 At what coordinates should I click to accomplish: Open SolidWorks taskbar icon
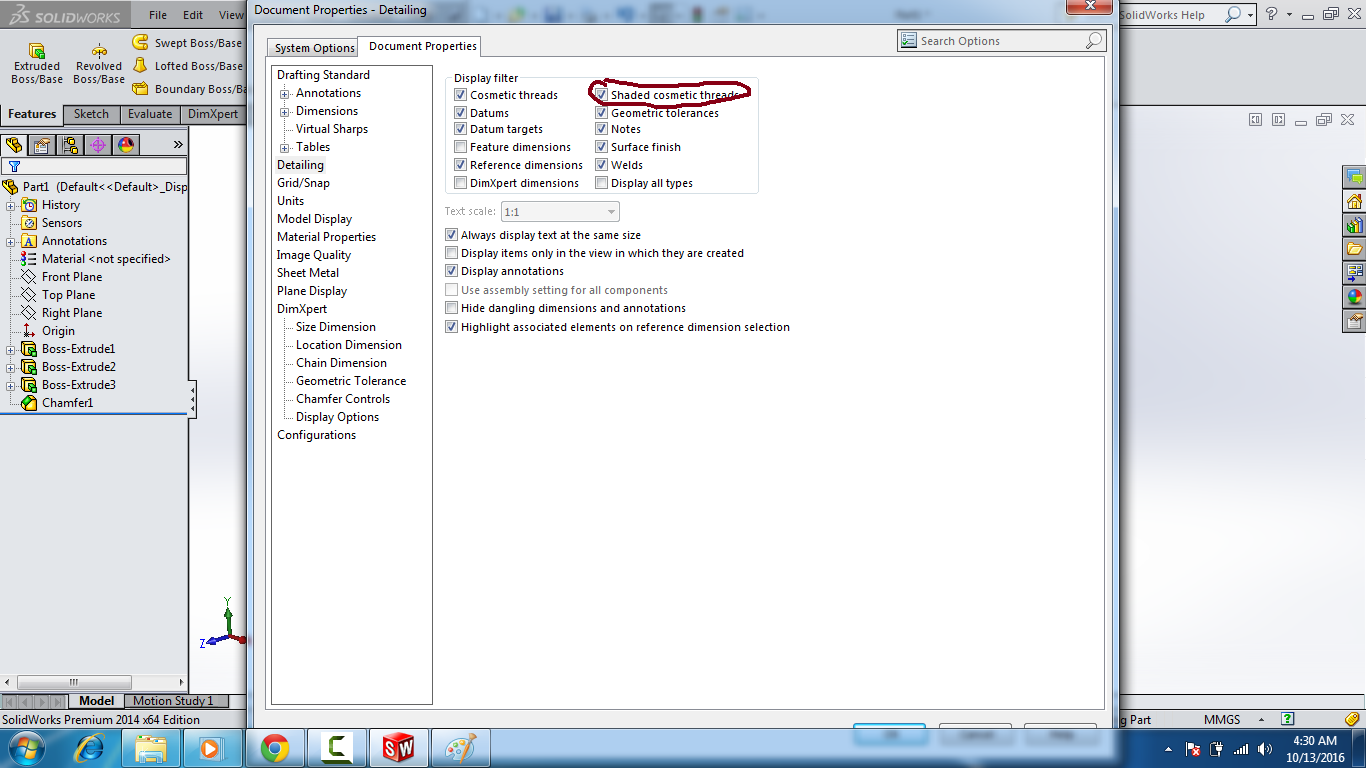point(399,747)
